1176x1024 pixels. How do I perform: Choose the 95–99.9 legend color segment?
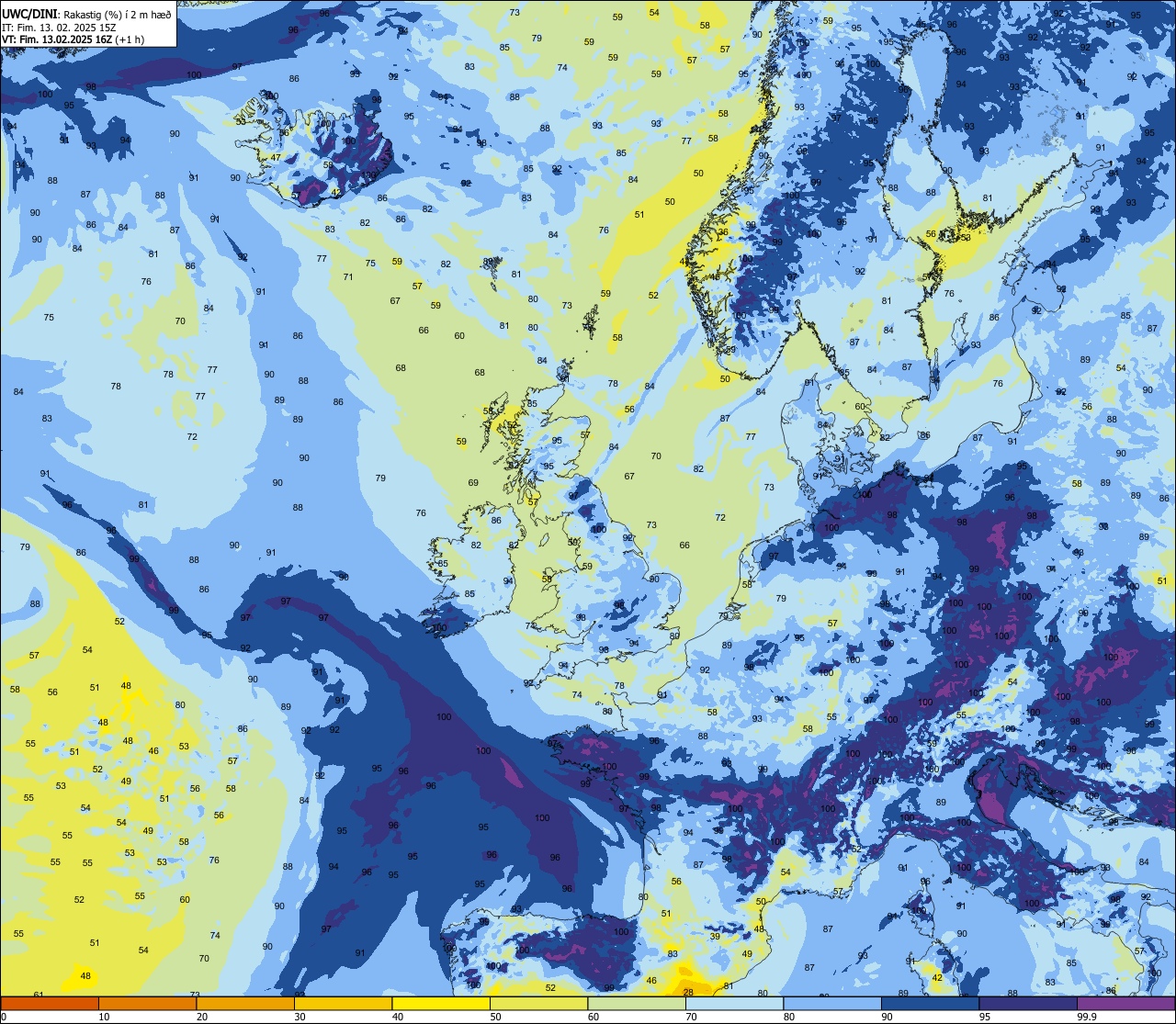[x=1028, y=1003]
